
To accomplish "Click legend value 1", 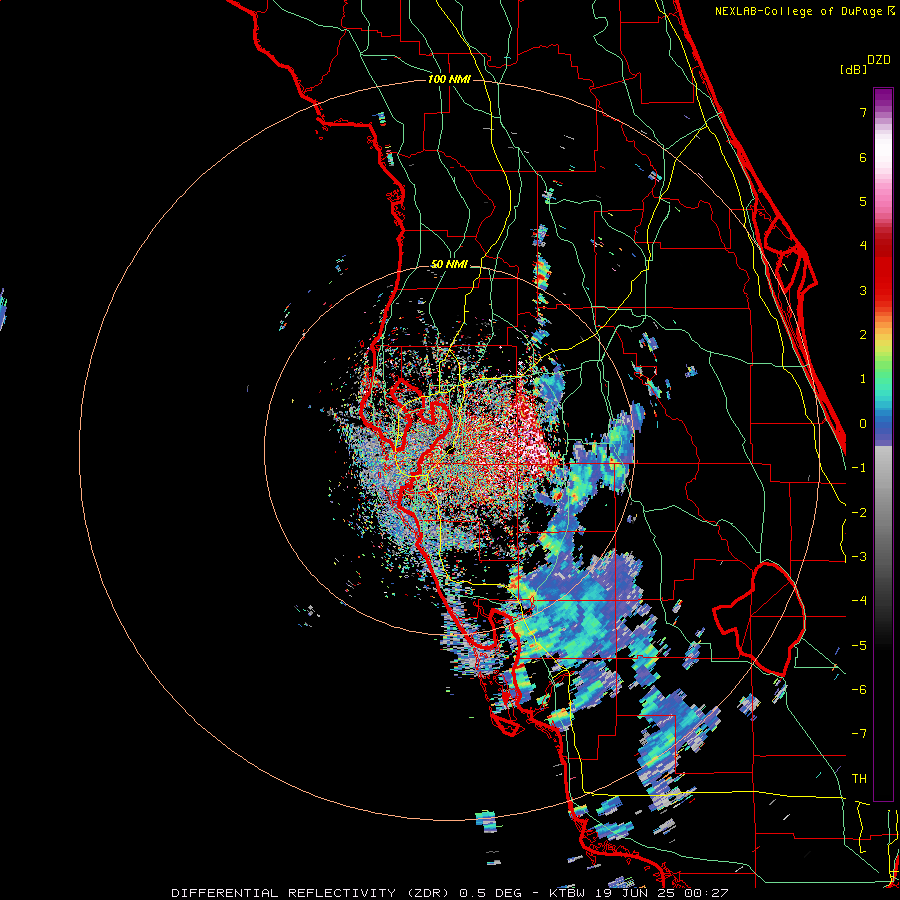I will [863, 379].
